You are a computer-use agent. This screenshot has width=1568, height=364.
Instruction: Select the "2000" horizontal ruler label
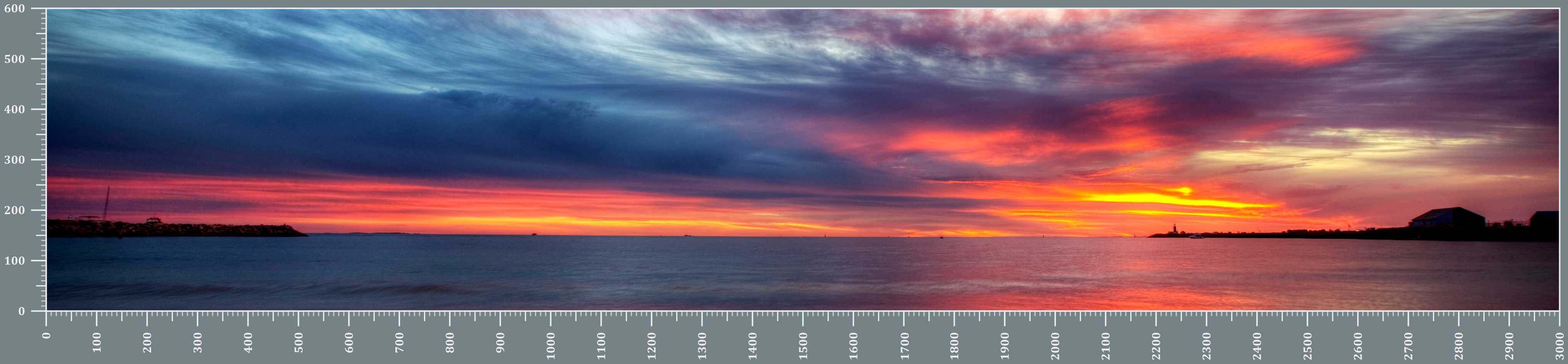(1056, 346)
